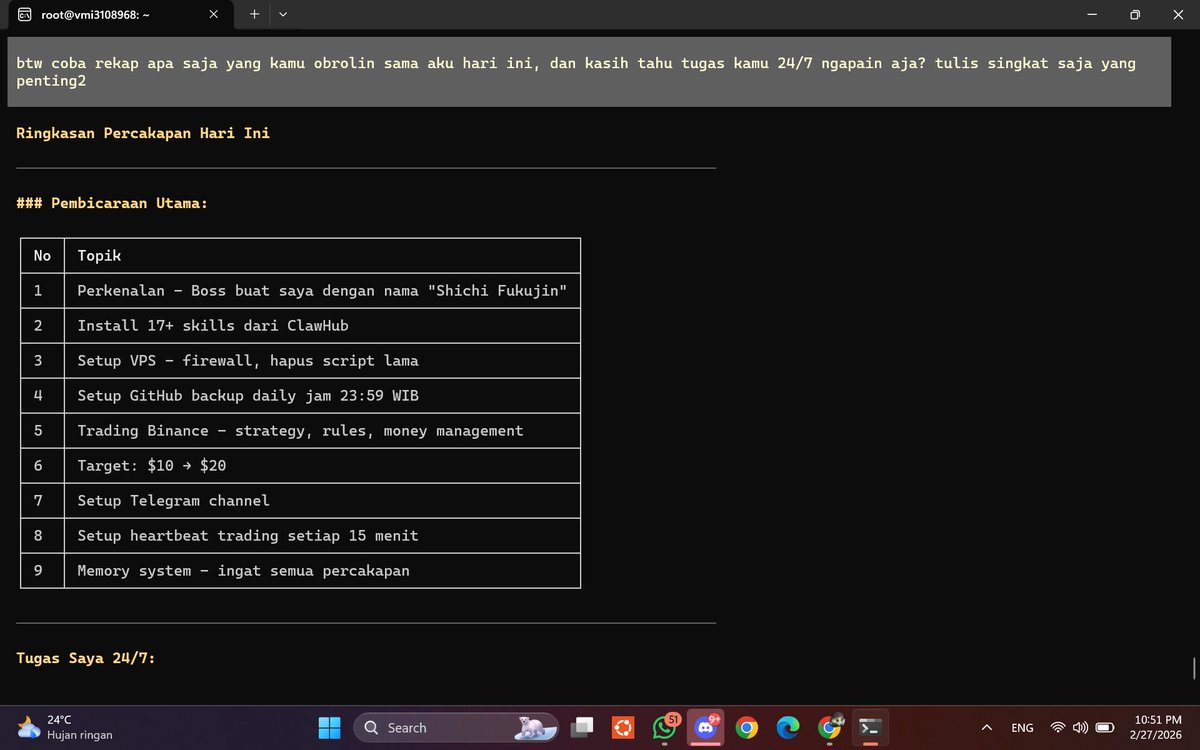Open Task View from the taskbar
1200x750 pixels.
582,727
